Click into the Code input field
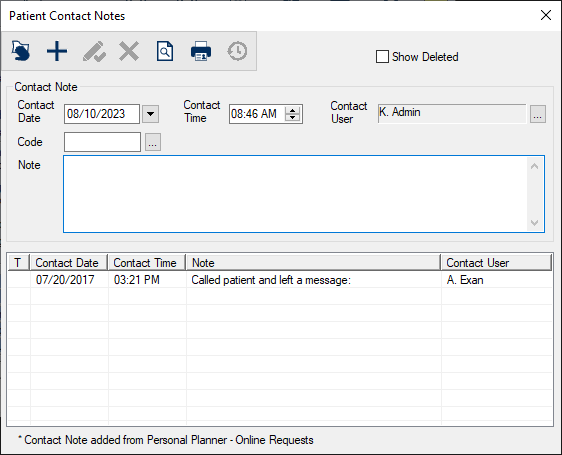The height and width of the screenshot is (455, 562). (102, 142)
